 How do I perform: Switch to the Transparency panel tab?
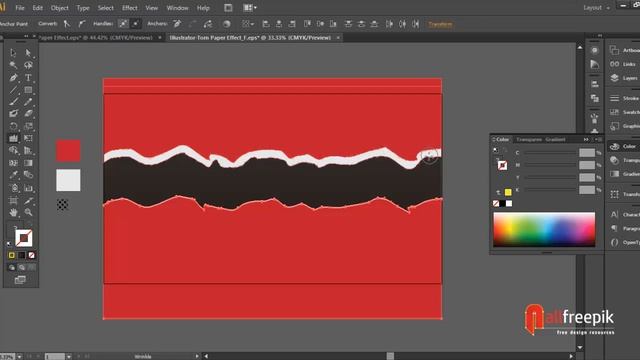click(x=529, y=140)
